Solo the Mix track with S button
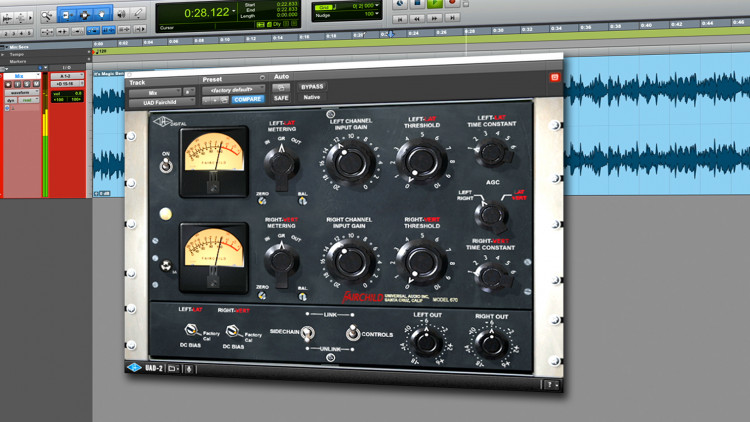Screen dimensions: 750x422 pos(27,84)
